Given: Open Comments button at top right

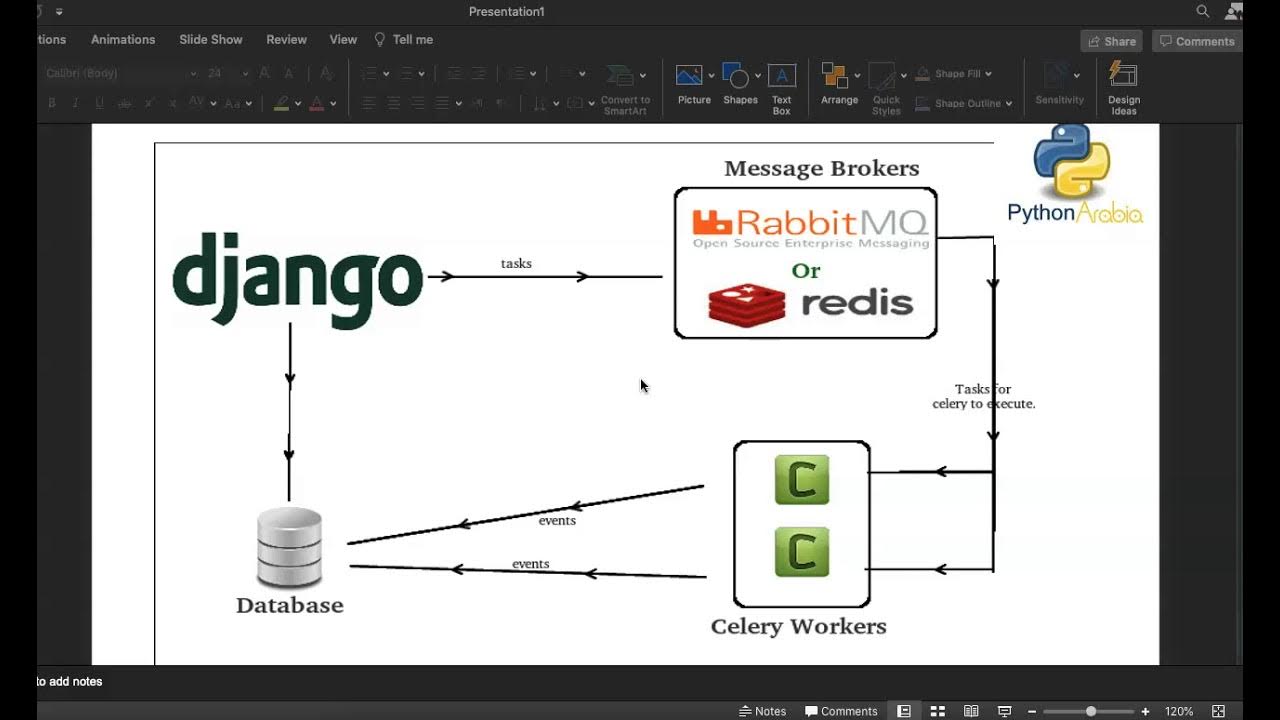Looking at the screenshot, I should tap(1196, 41).
